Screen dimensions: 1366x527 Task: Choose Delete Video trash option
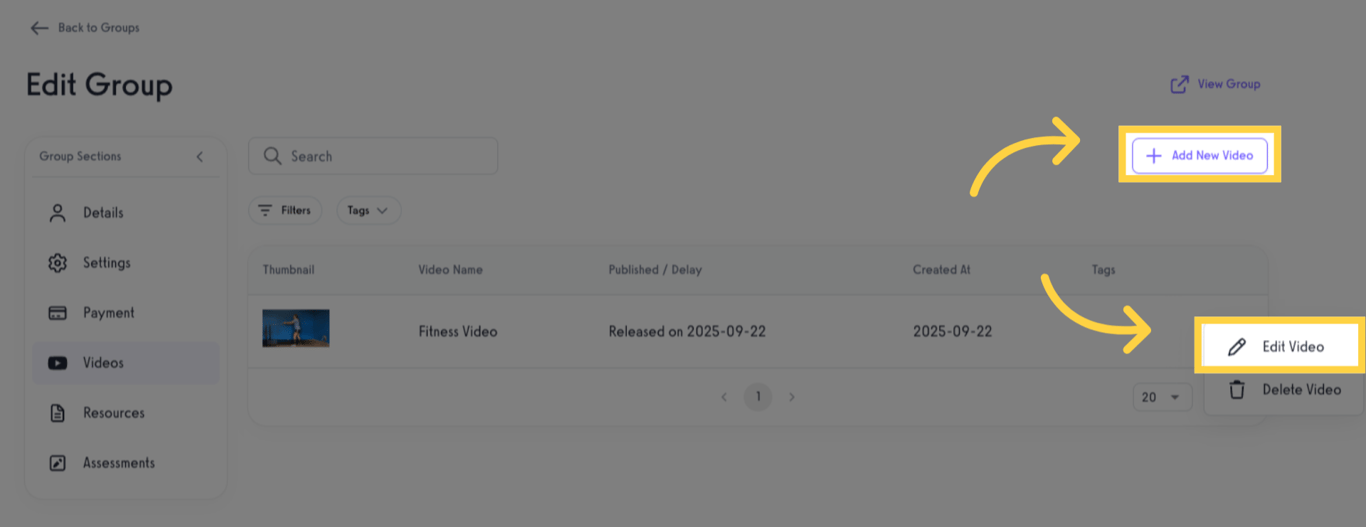[x=1237, y=390]
